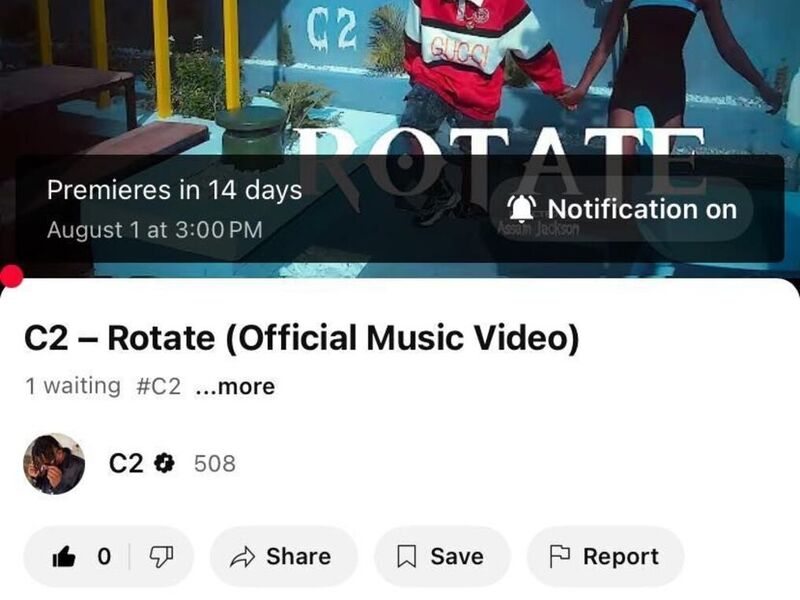
Task: Tap the verified badge beside C2
Action: 164,463
